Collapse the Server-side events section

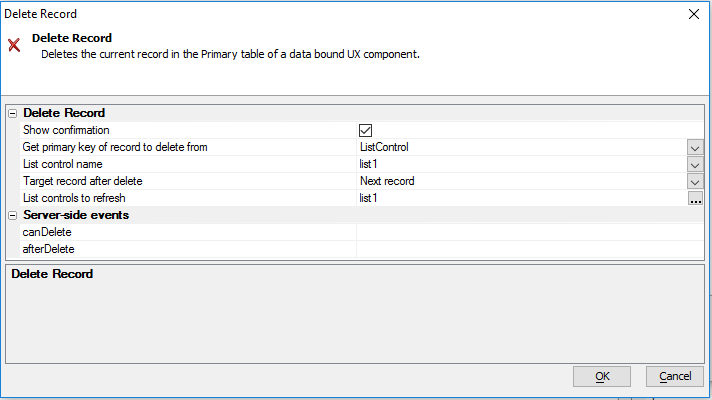13,216
